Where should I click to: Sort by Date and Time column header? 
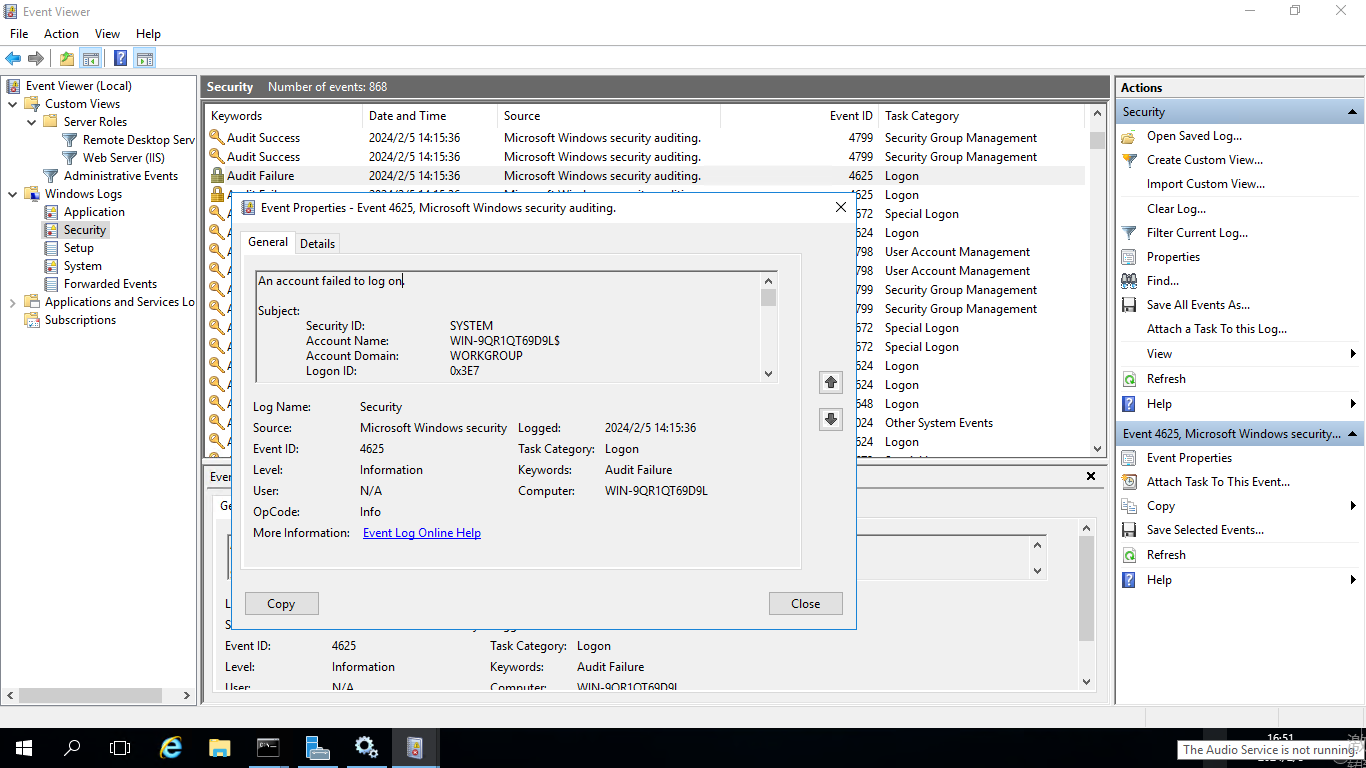click(430, 116)
